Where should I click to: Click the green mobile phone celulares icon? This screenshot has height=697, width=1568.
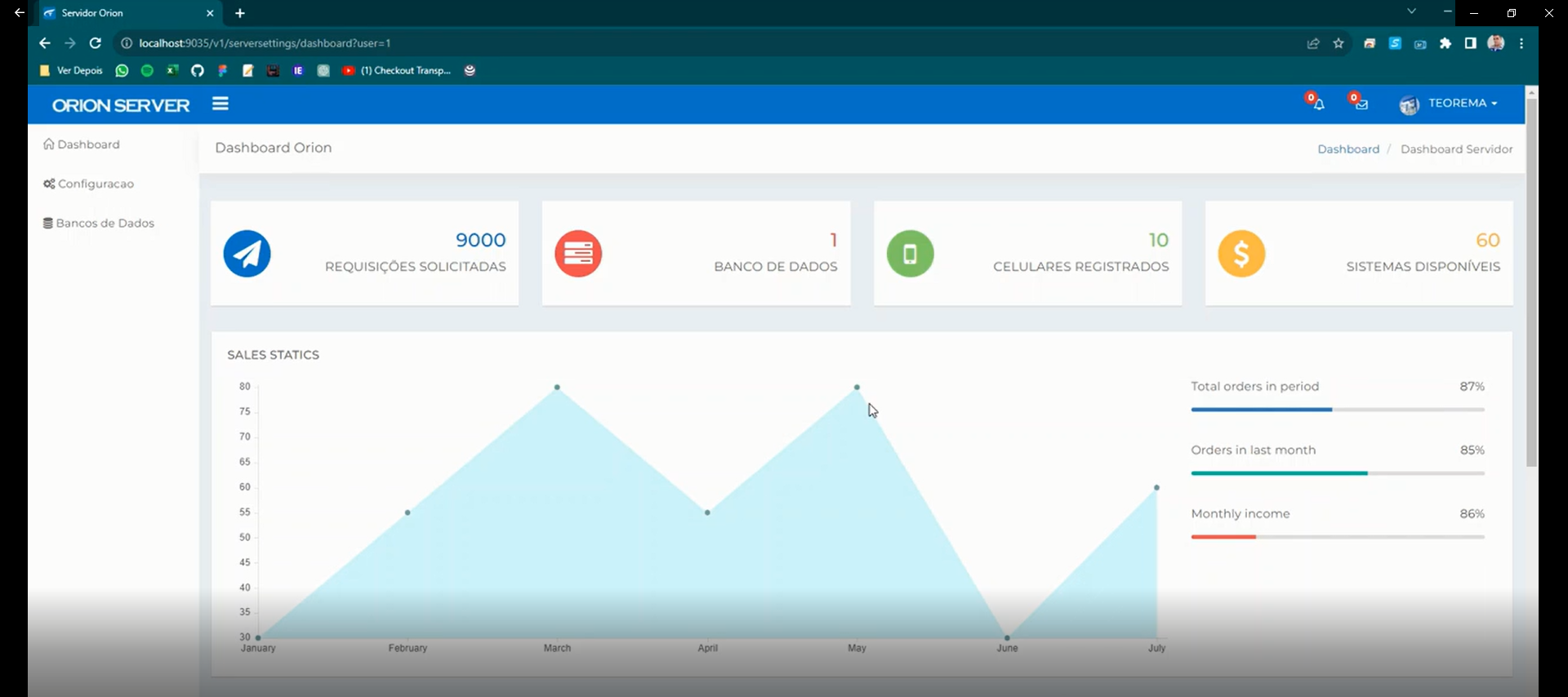911,254
